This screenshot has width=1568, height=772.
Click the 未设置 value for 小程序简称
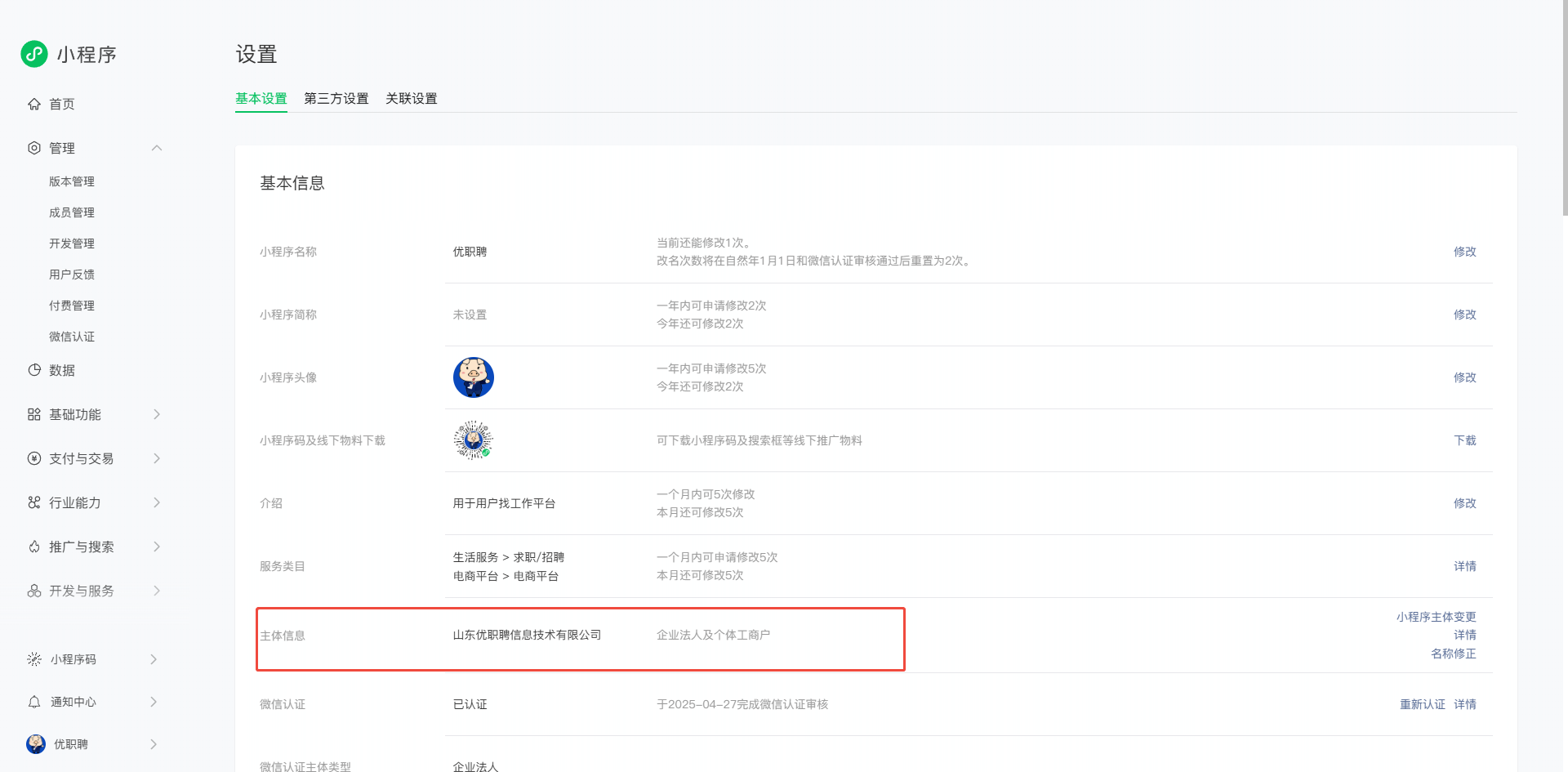(x=470, y=315)
